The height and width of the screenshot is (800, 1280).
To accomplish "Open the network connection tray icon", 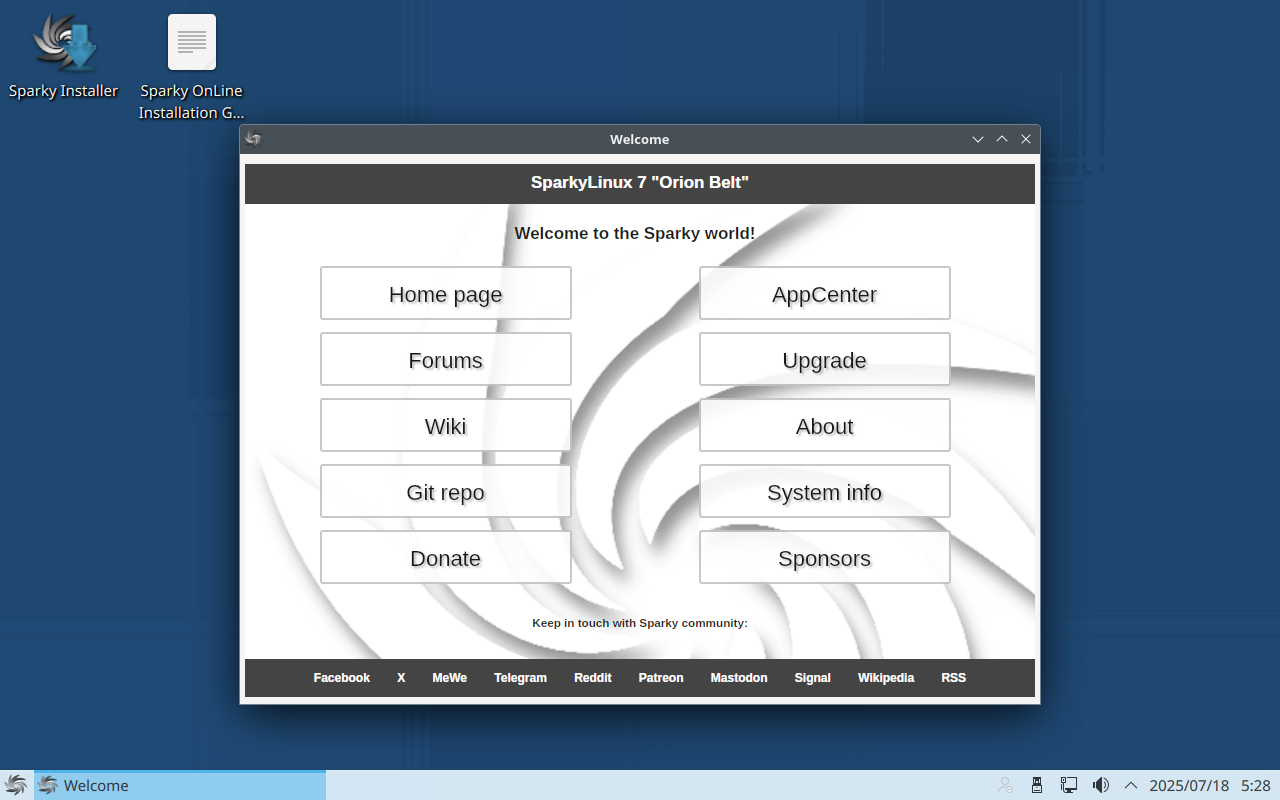I will (x=1069, y=785).
